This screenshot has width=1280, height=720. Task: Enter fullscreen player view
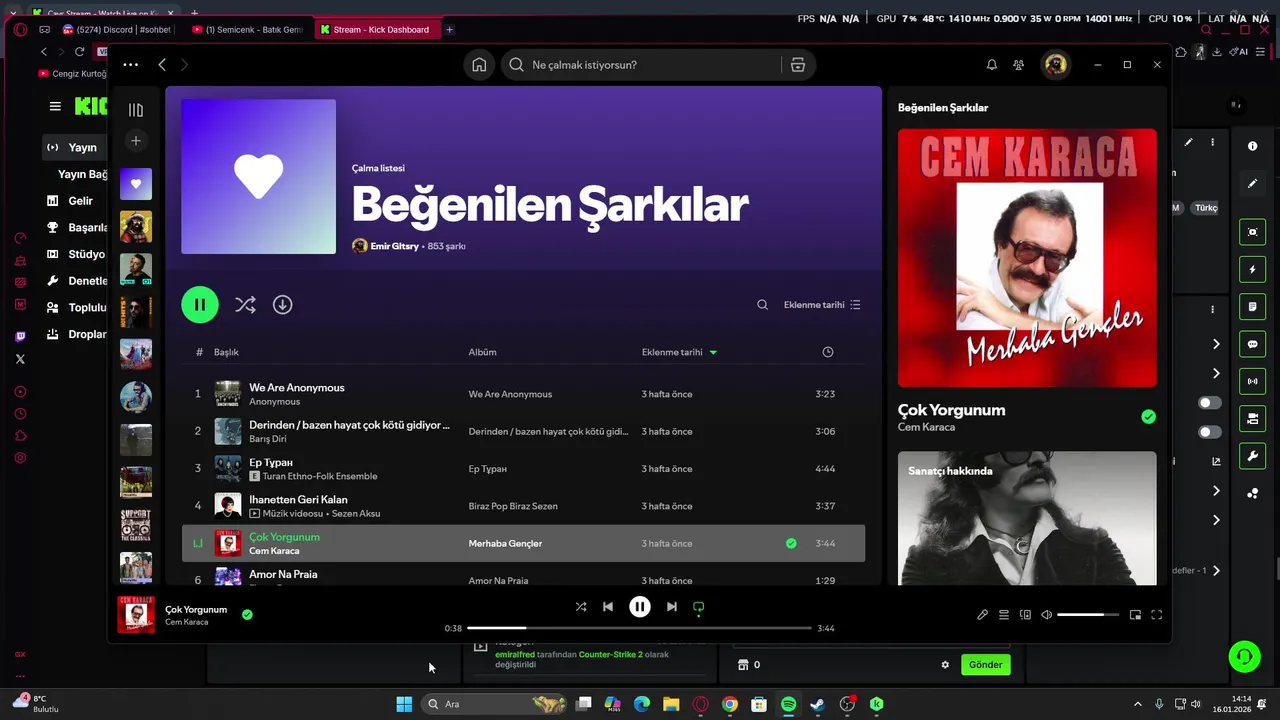coord(1157,615)
